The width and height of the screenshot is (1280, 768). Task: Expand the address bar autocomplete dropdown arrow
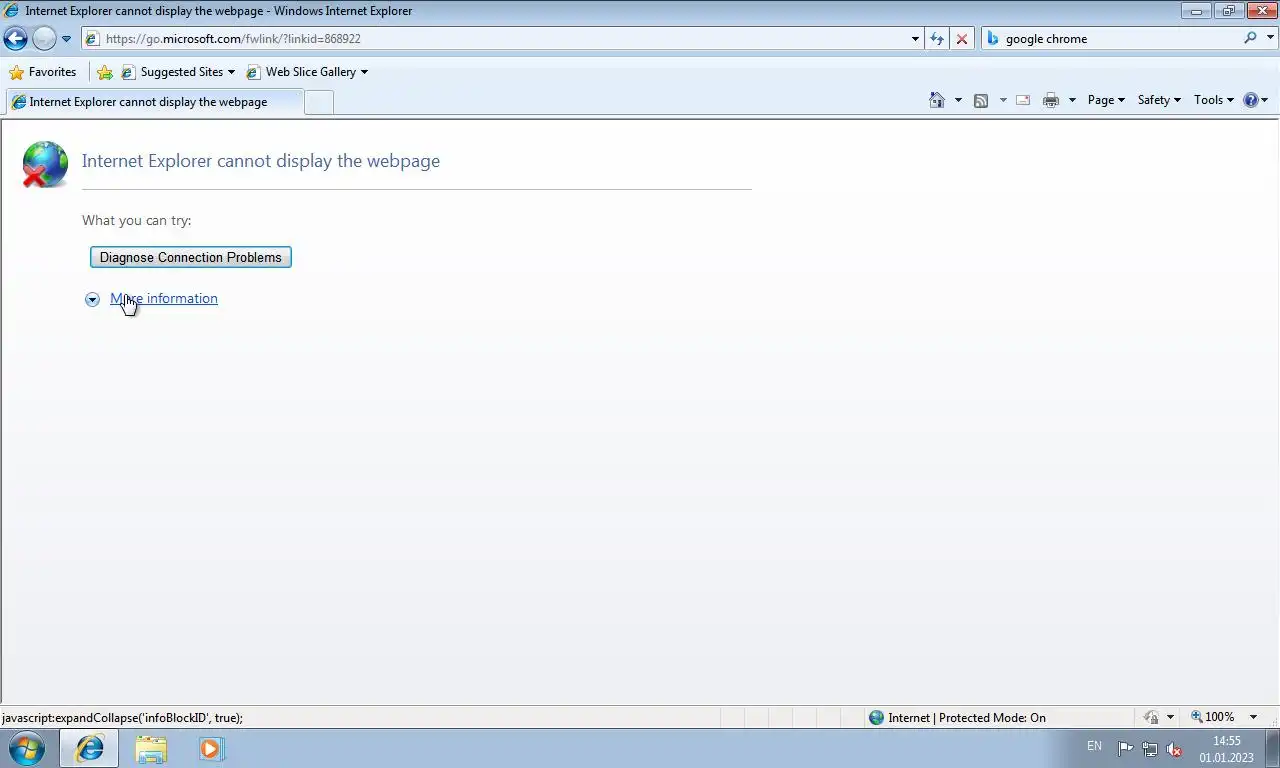[915, 39]
